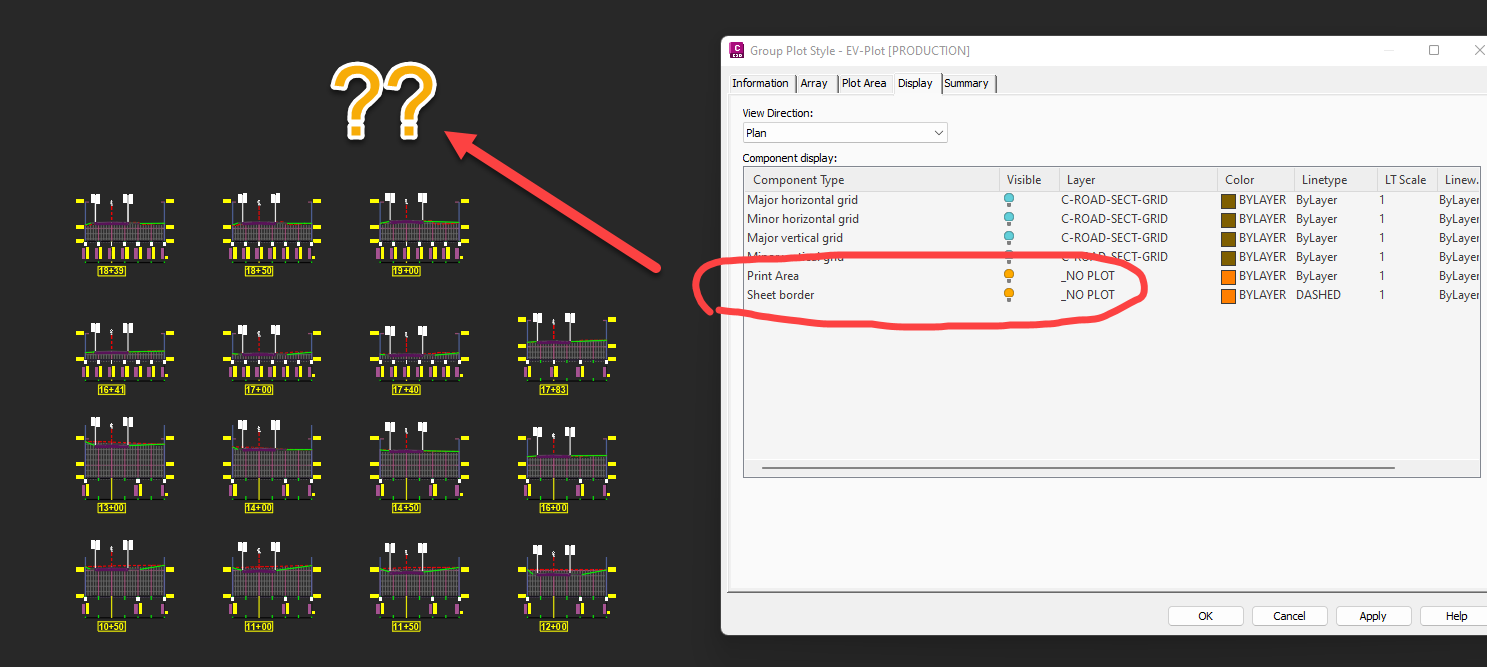The width and height of the screenshot is (1487, 667).
Task: Click the horizontal scrollbar below the component table
Action: pos(1080,467)
